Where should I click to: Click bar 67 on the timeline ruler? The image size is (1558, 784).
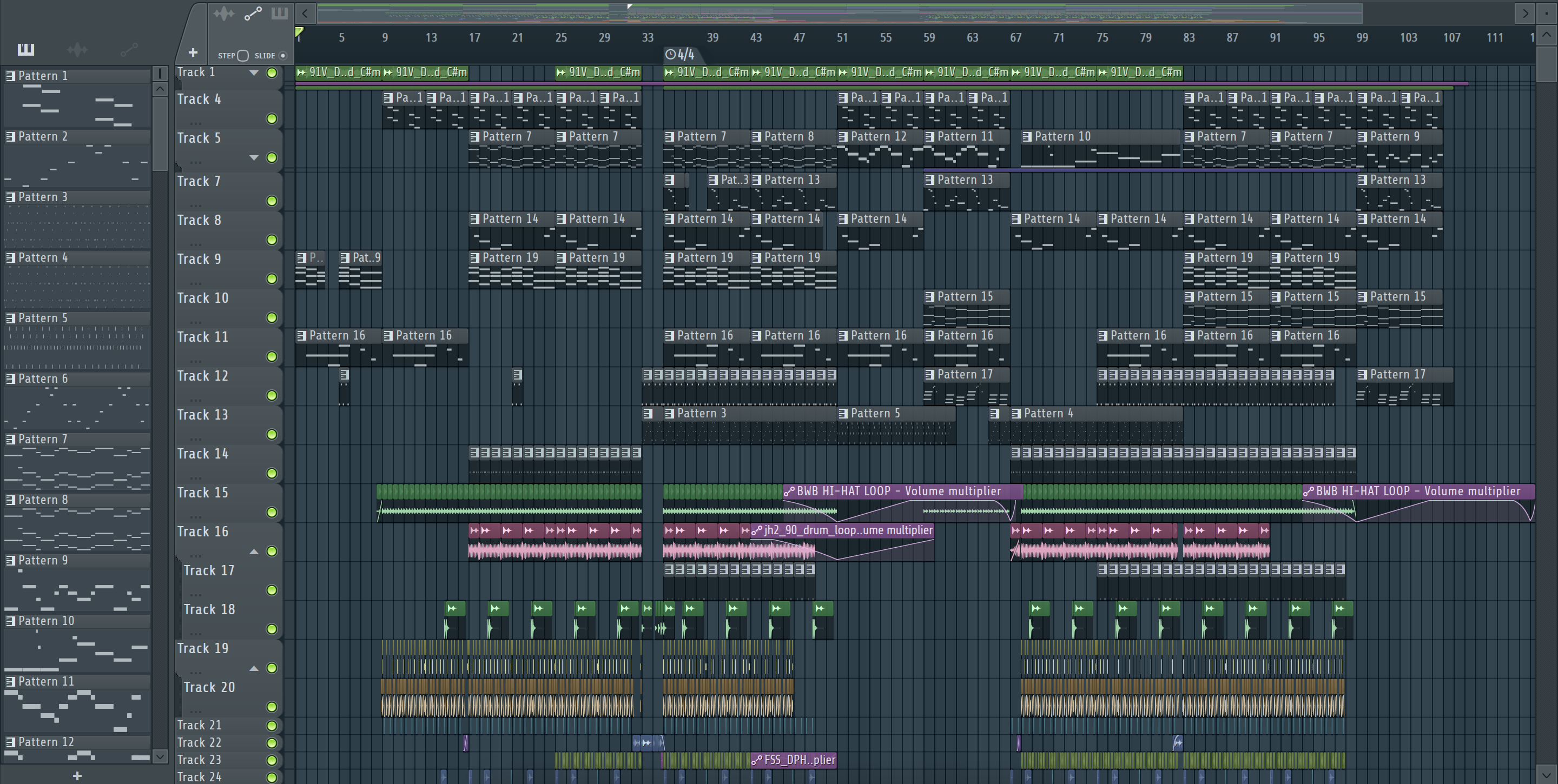[x=1015, y=37]
